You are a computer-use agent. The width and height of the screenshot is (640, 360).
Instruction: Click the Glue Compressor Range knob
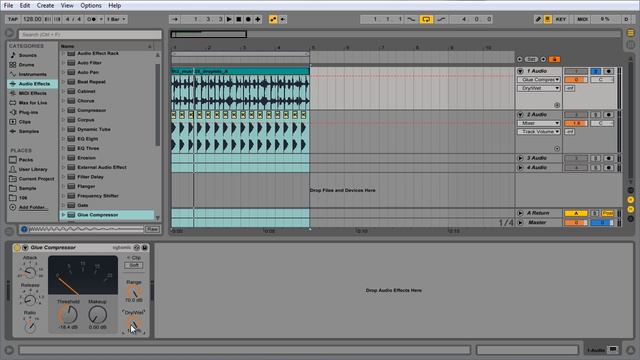(133, 292)
